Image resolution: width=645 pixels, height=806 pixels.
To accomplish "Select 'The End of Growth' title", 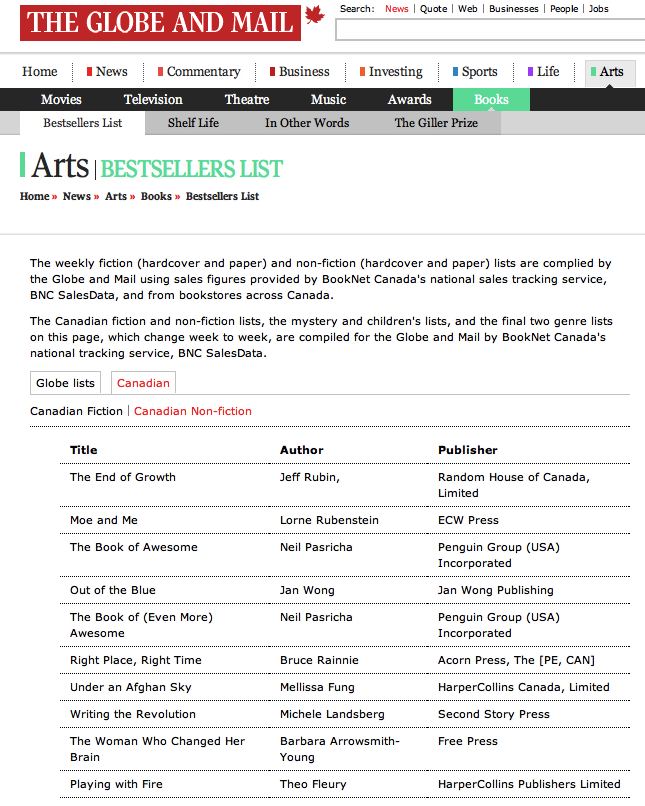I will 123,477.
